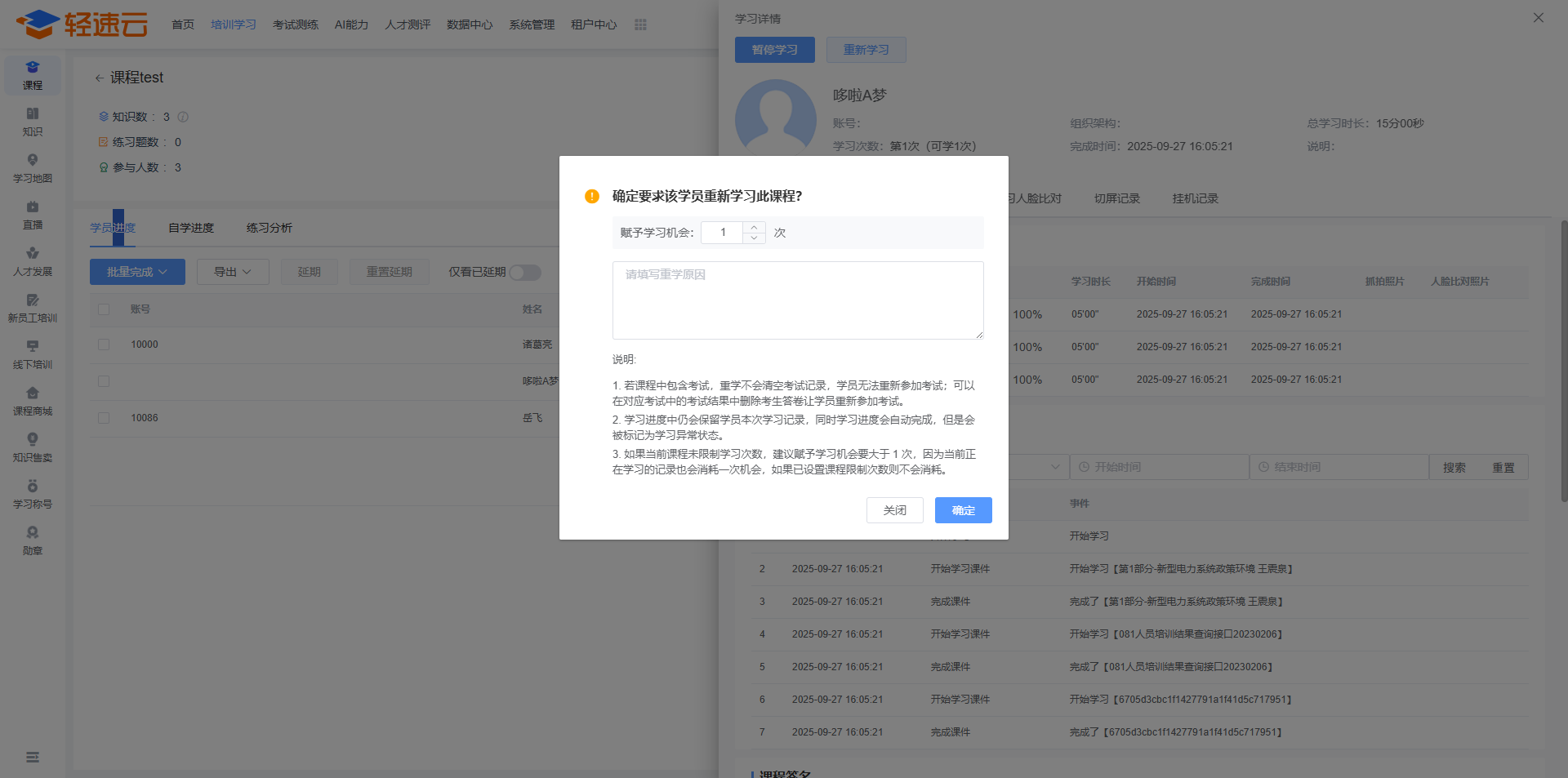Increase 赋予学习机会 count with up arrow
The height and width of the screenshot is (778, 1568).
[x=754, y=228]
